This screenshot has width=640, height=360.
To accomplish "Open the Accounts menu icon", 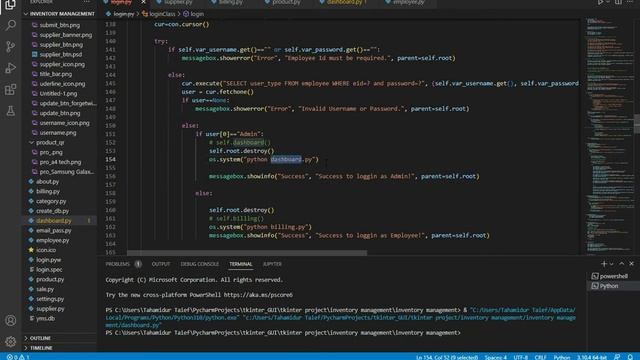I will [x=10, y=320].
